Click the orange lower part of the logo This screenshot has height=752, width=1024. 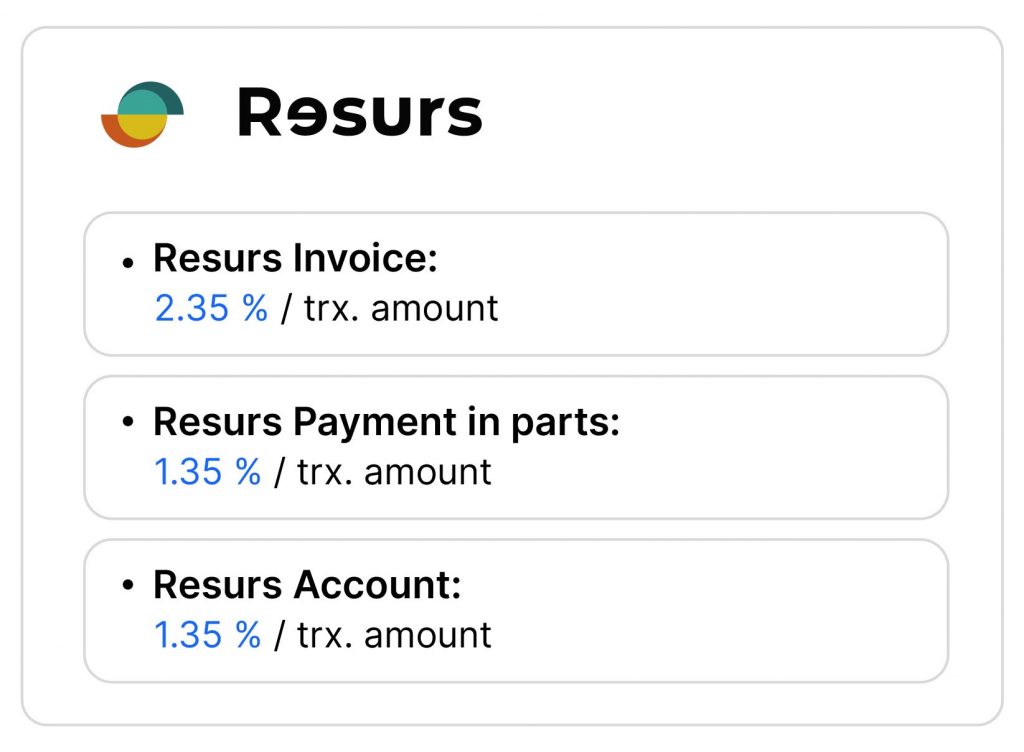point(118,134)
